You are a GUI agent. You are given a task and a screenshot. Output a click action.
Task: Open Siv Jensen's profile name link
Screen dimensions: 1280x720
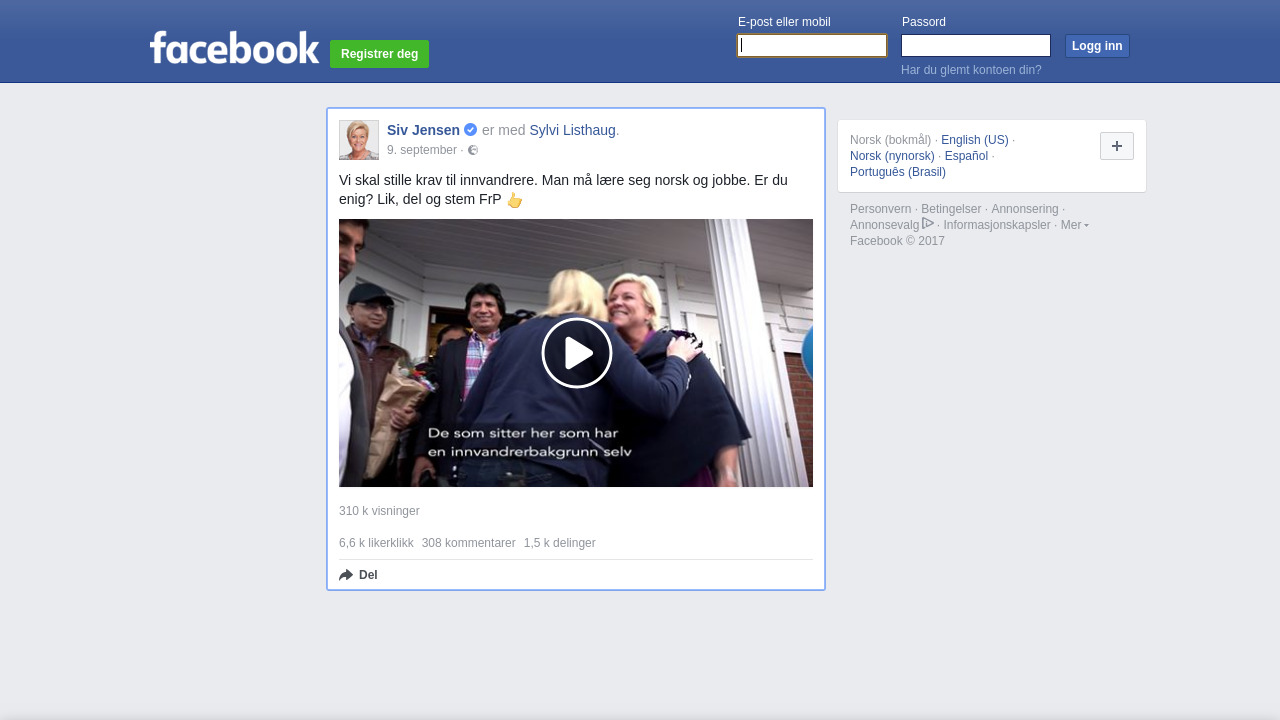pyautogui.click(x=423, y=130)
